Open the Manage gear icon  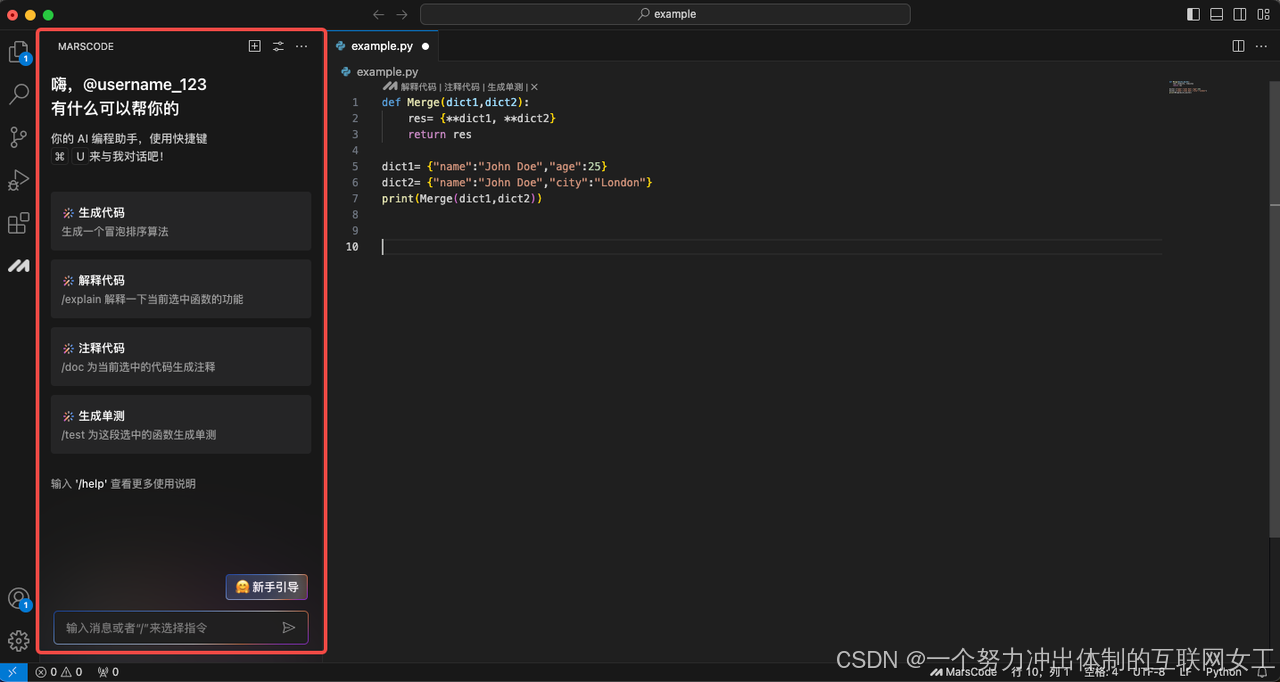18,641
